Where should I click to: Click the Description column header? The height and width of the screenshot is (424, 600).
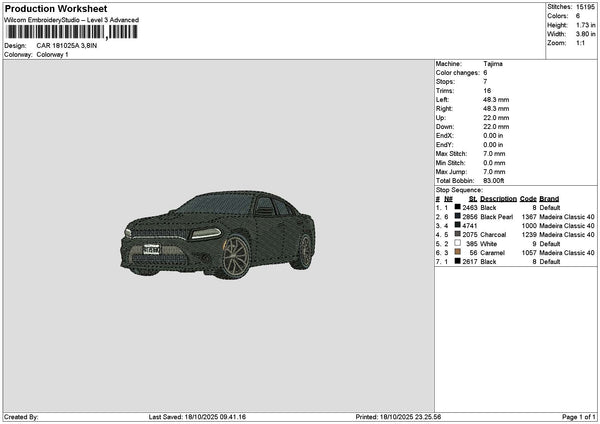(x=498, y=199)
